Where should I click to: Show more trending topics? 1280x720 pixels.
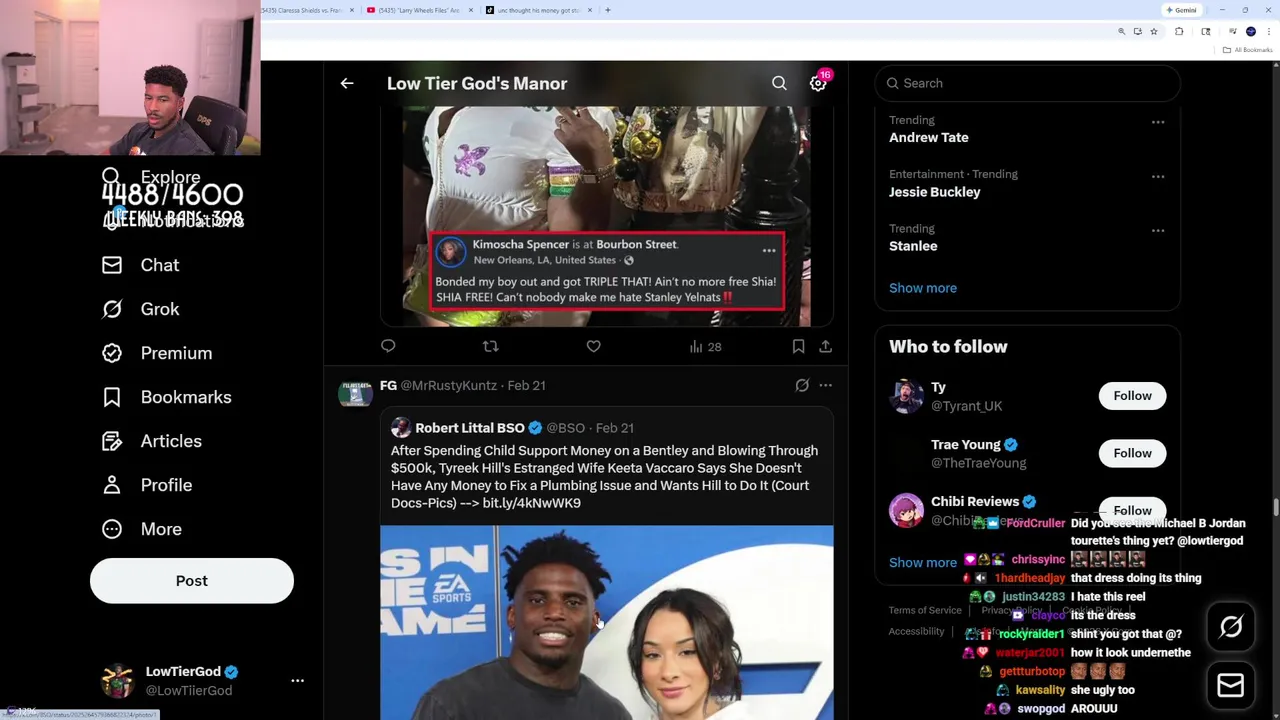[923, 288]
